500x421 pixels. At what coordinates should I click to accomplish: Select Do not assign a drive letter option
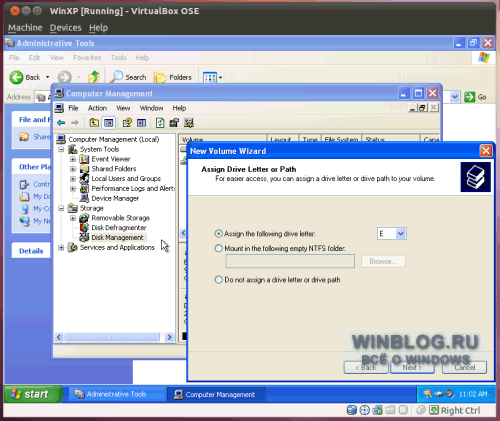[x=218, y=280]
